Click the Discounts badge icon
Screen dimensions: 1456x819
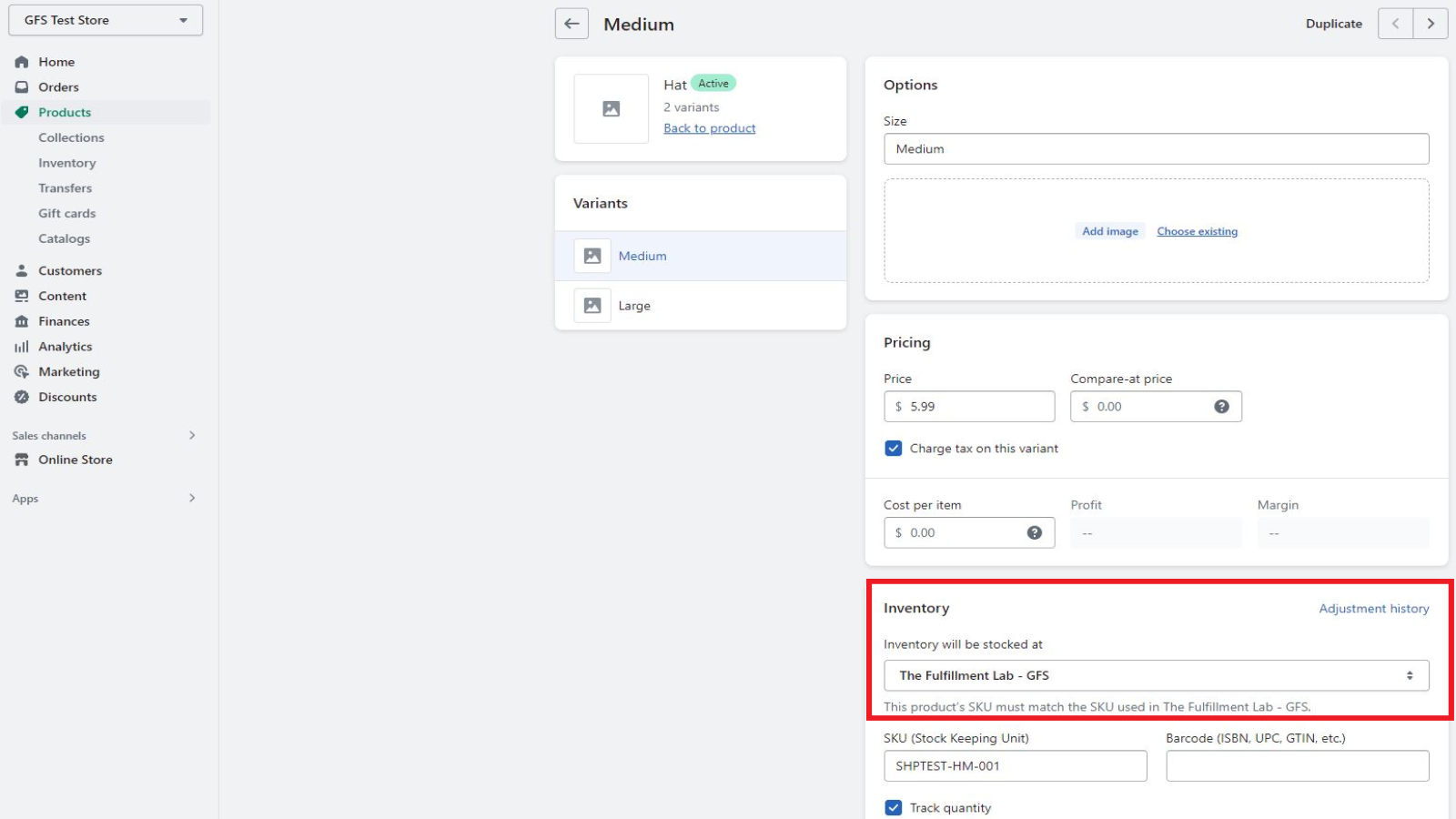[x=22, y=397]
